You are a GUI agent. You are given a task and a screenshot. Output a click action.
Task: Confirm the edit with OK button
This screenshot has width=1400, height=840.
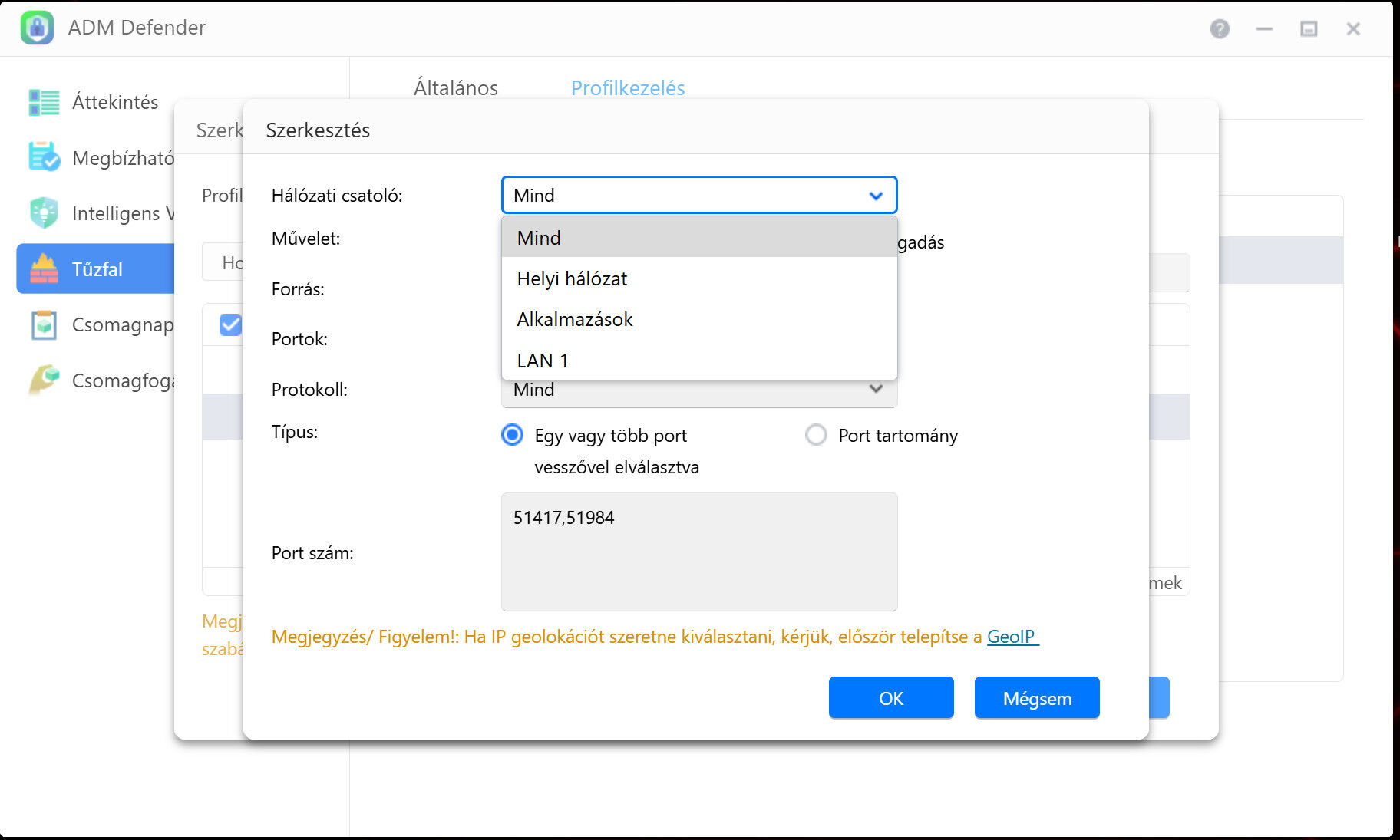[891, 698]
